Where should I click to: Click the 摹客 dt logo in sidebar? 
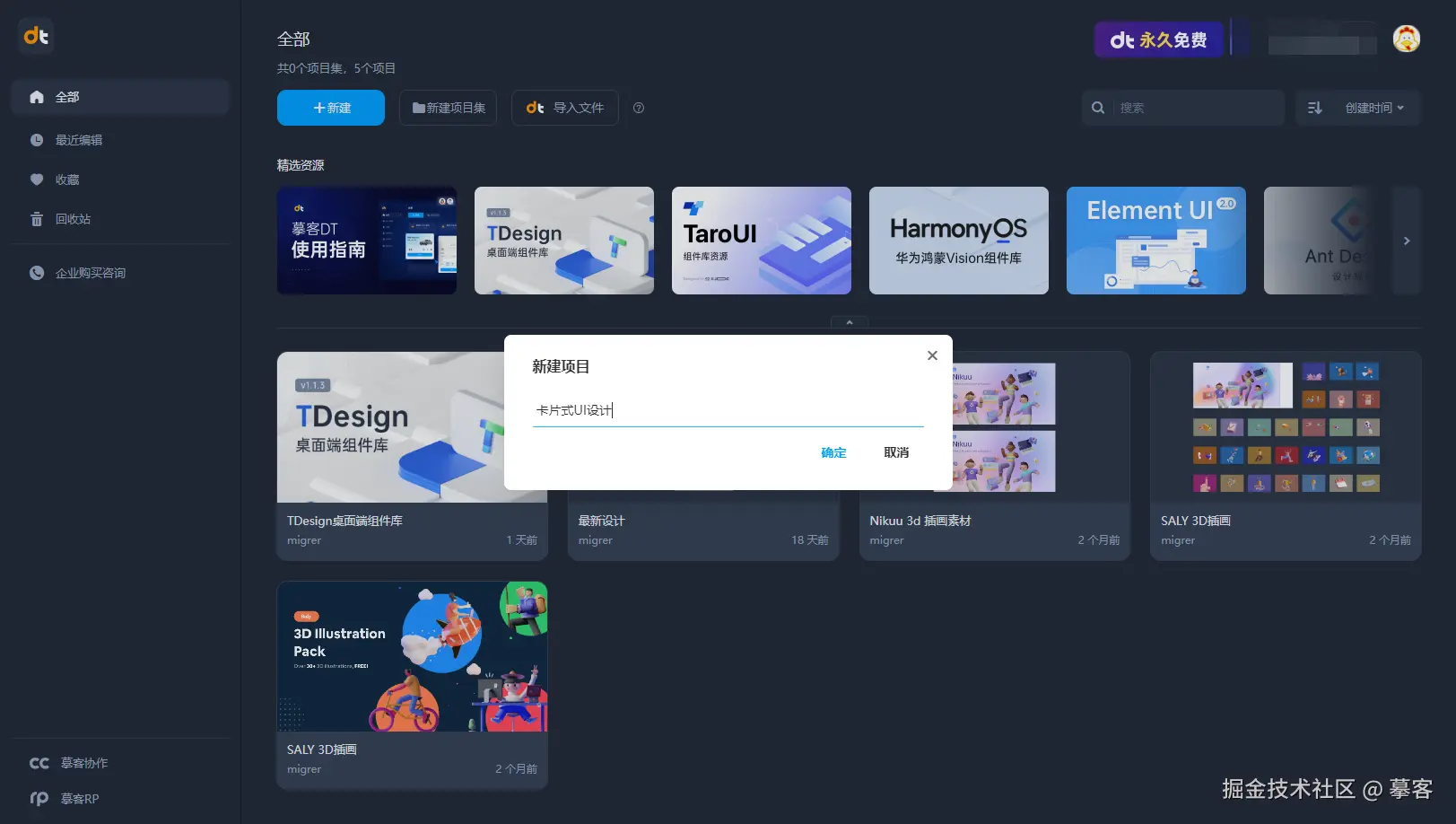36,36
